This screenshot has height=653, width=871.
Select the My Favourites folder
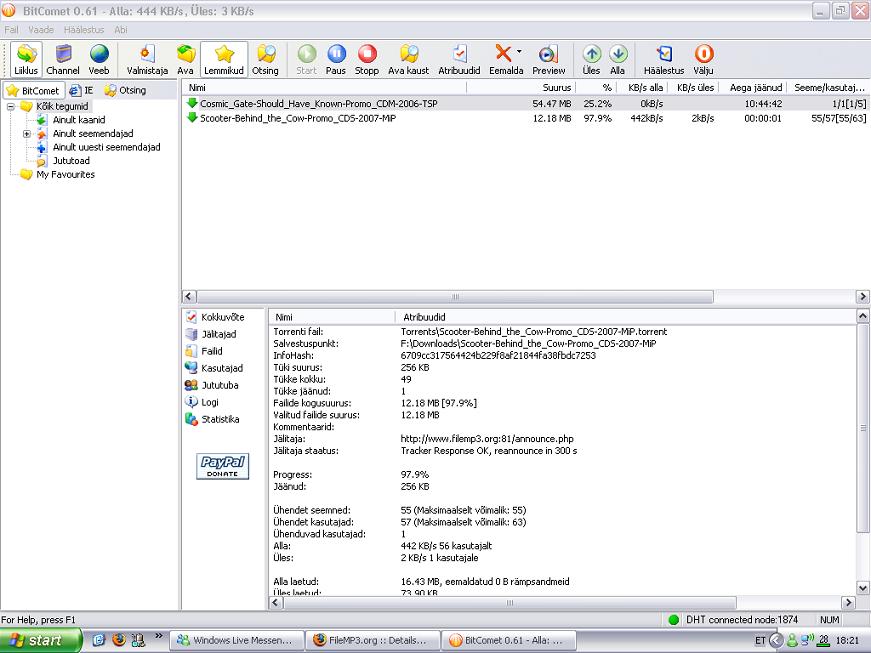[x=65, y=174]
